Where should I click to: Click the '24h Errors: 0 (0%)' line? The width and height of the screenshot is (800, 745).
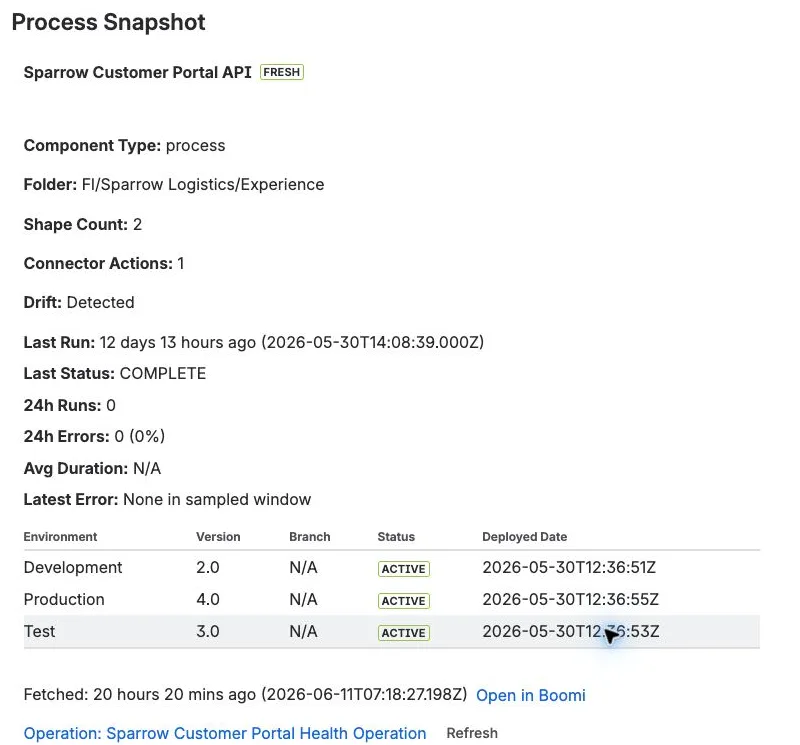pyautogui.click(x=94, y=437)
